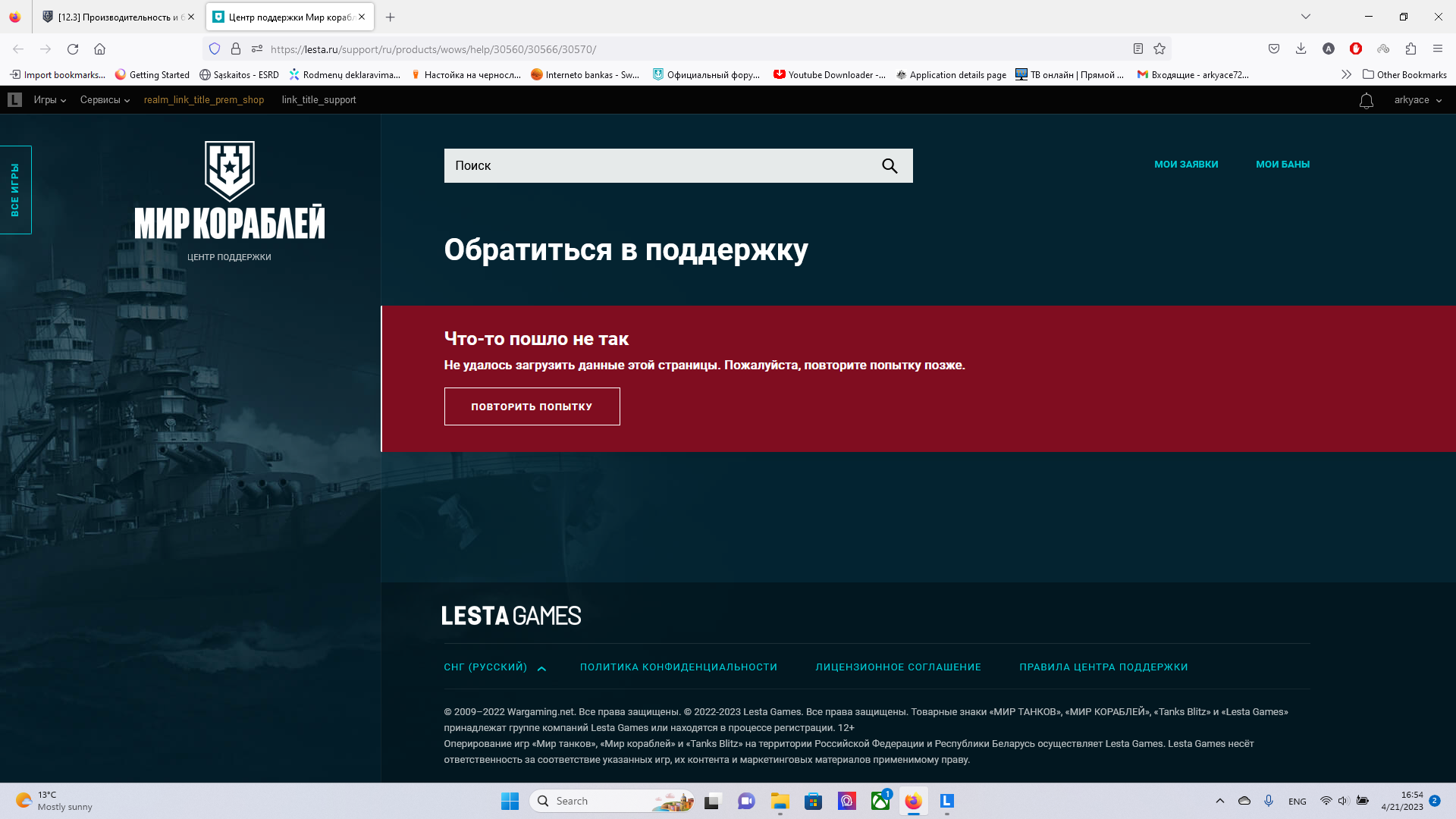Open the Мои заявки link

tap(1185, 165)
